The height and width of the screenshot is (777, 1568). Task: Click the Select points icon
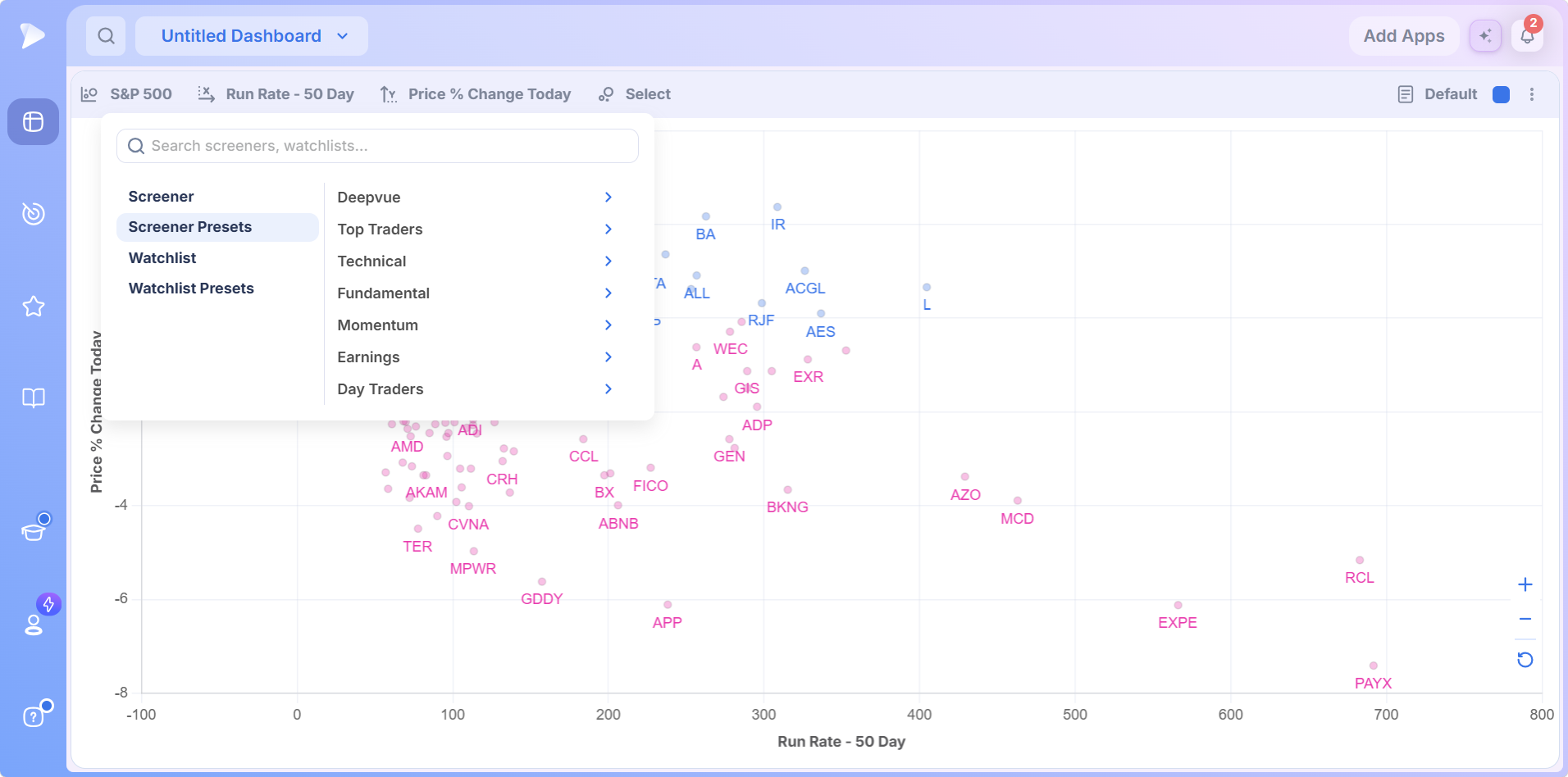[x=606, y=94]
